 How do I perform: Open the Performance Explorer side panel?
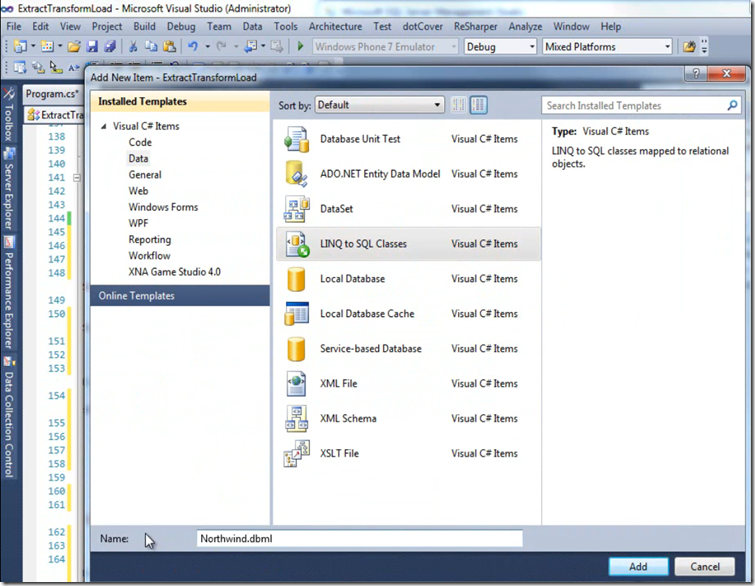8,294
